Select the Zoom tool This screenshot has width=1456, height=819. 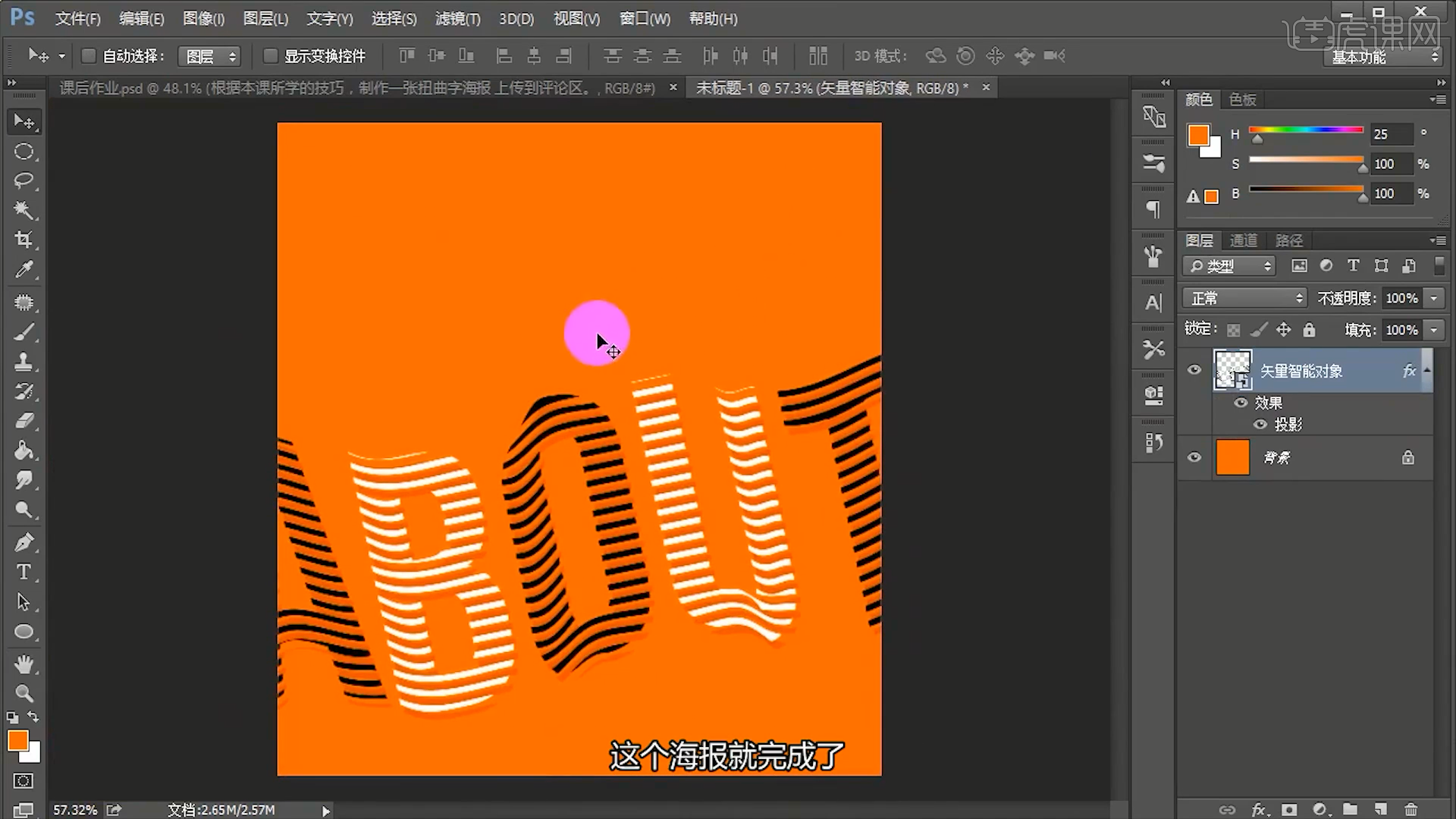click(x=24, y=694)
